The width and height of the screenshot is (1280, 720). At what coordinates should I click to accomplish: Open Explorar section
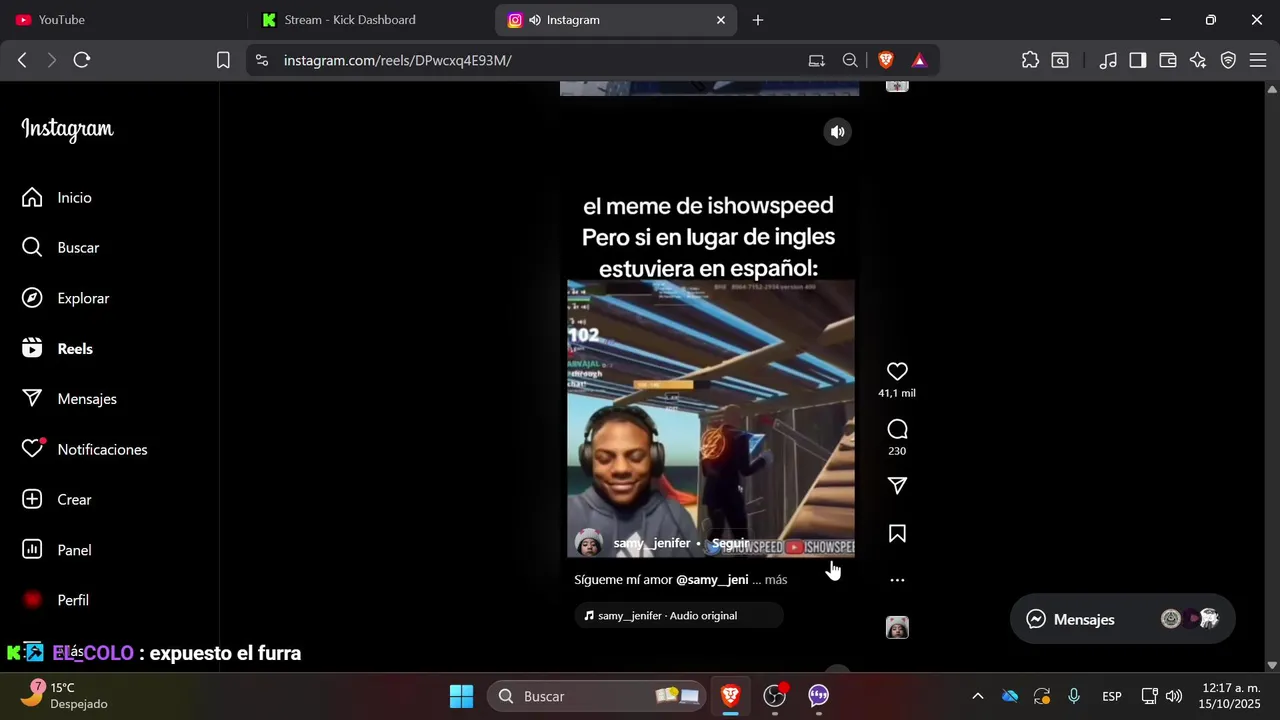83,298
